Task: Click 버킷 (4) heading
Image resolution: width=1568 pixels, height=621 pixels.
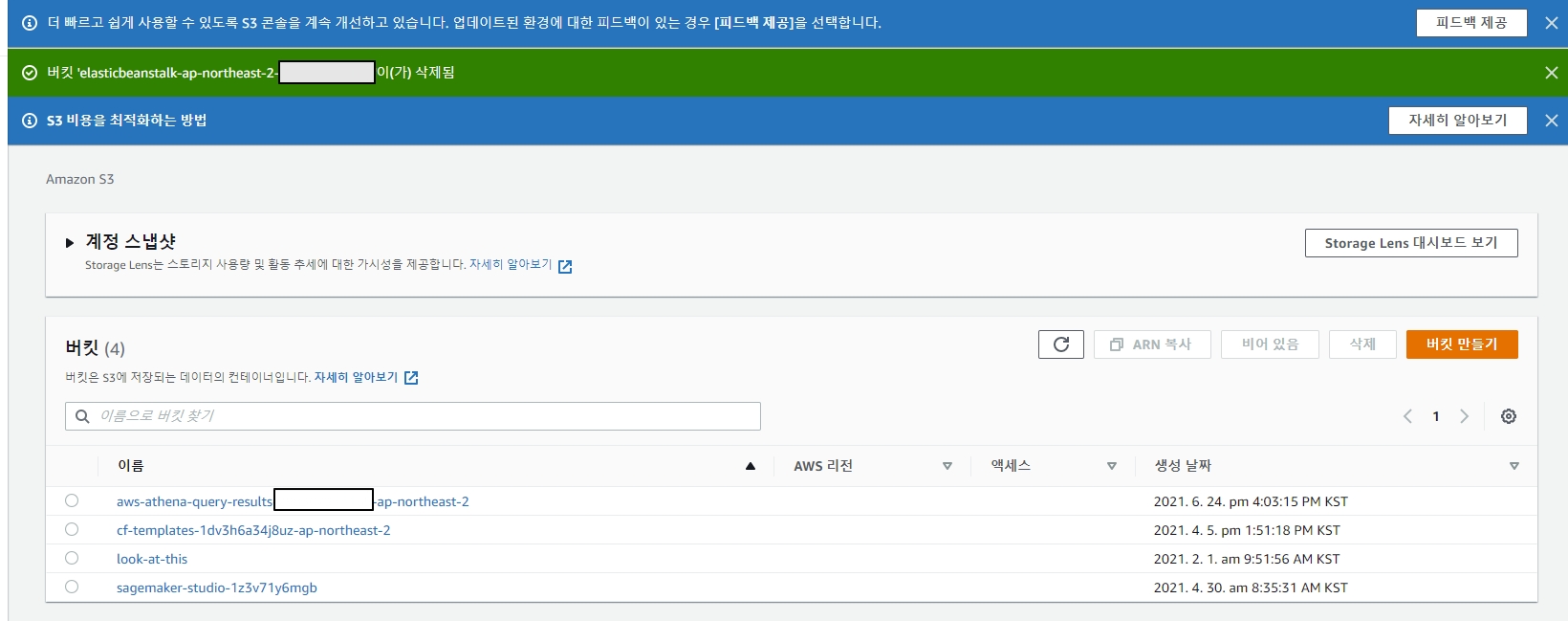Action: (95, 348)
